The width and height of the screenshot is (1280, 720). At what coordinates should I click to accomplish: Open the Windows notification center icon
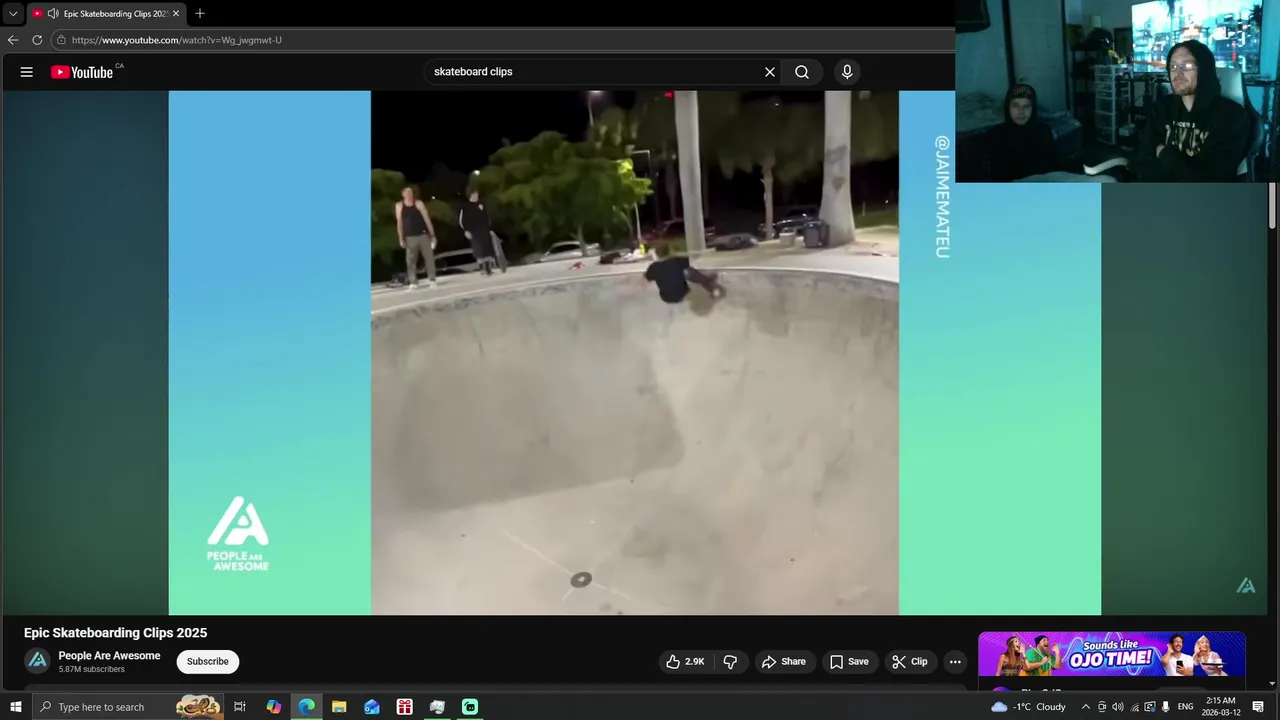pos(1259,707)
